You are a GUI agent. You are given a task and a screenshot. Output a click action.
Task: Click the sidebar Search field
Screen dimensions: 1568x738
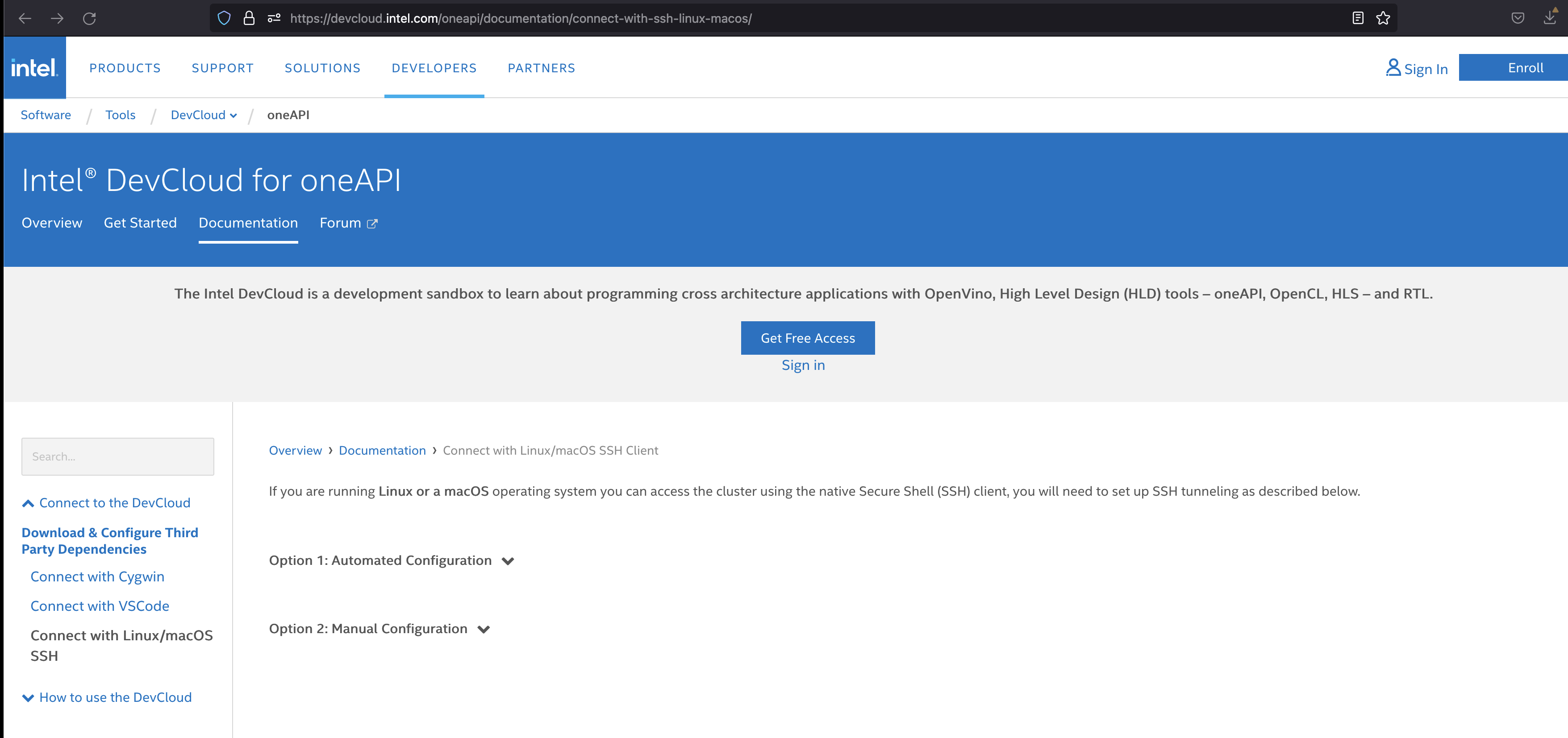tap(117, 456)
